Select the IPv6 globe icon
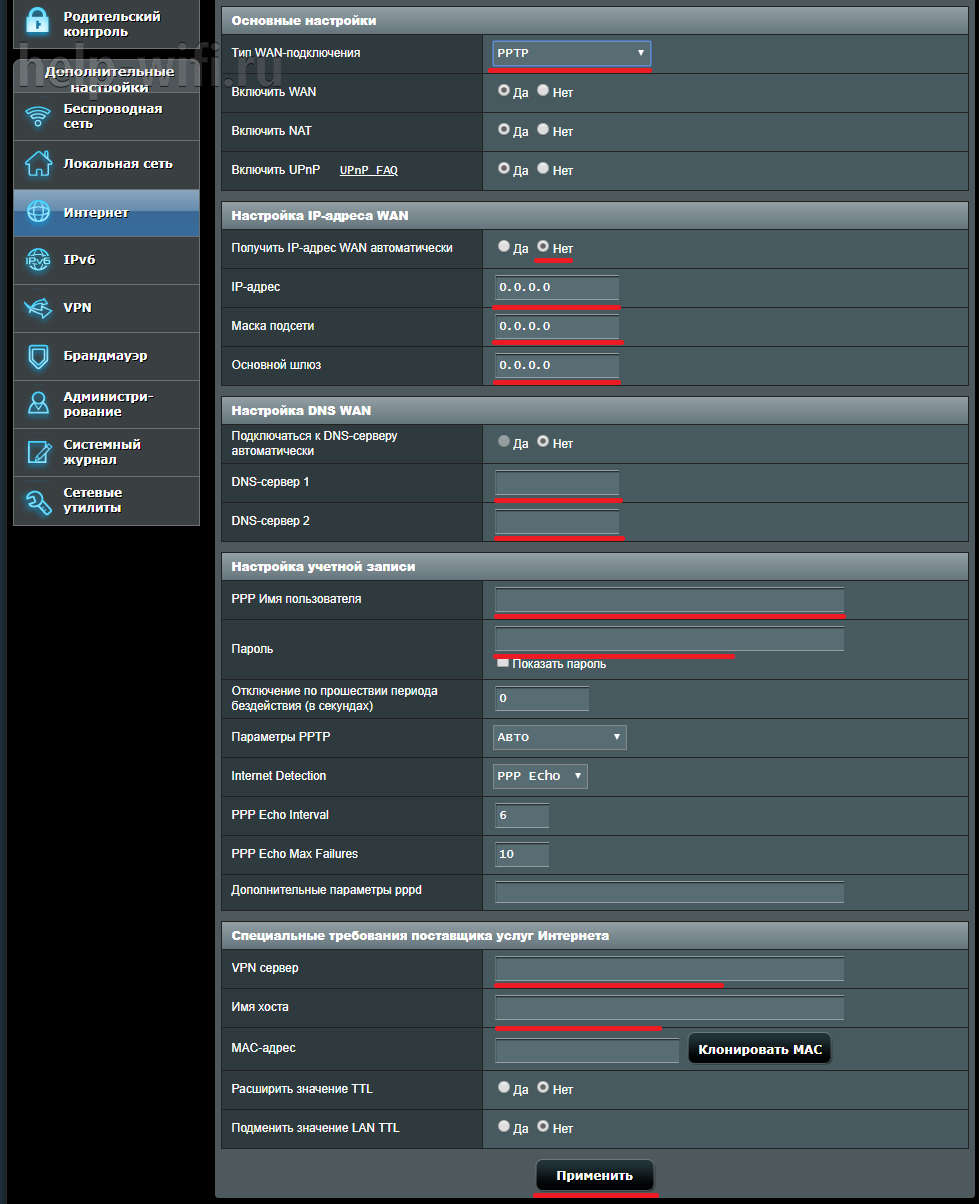This screenshot has width=979, height=1204. (38, 260)
